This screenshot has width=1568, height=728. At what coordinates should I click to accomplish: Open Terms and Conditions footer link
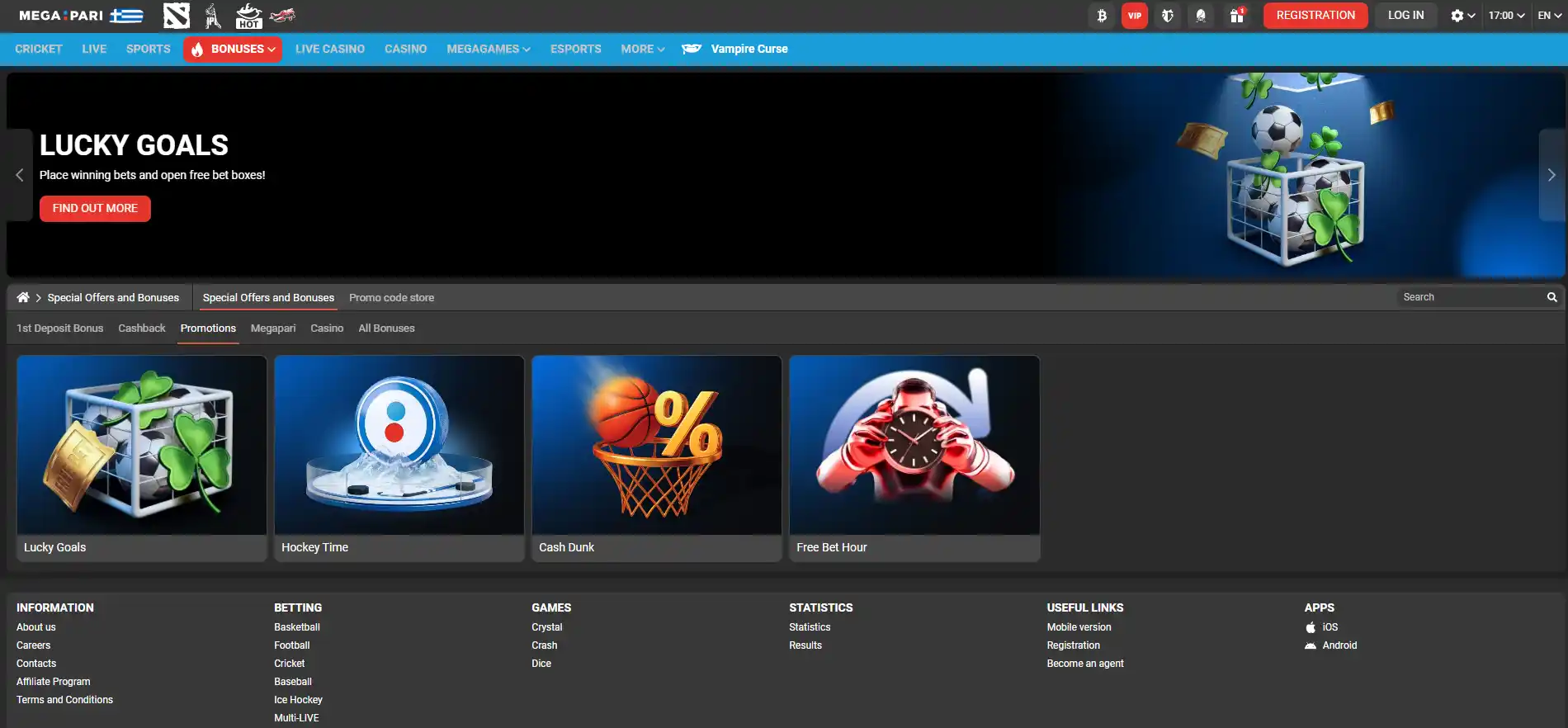point(65,700)
